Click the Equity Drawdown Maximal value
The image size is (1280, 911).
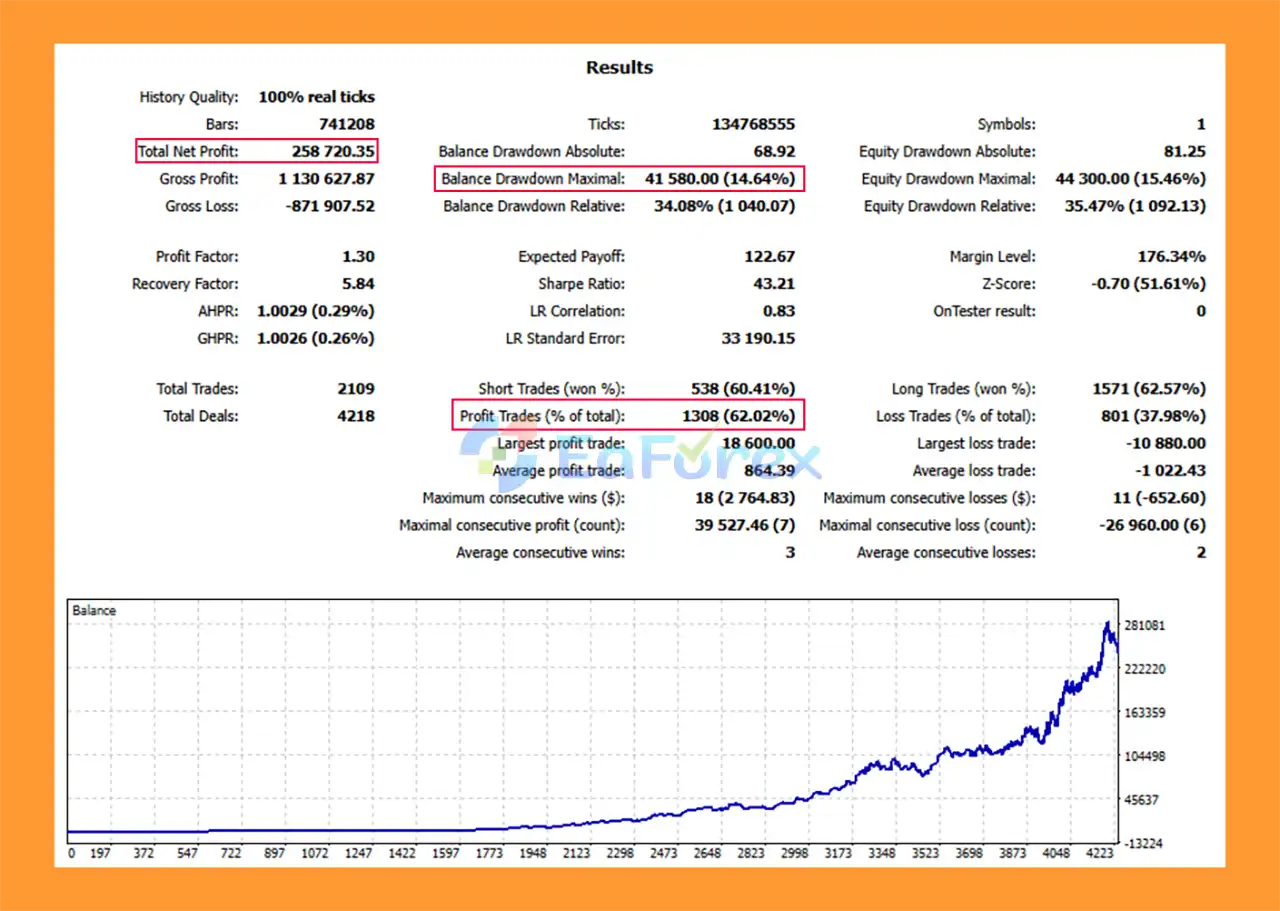tap(1130, 179)
